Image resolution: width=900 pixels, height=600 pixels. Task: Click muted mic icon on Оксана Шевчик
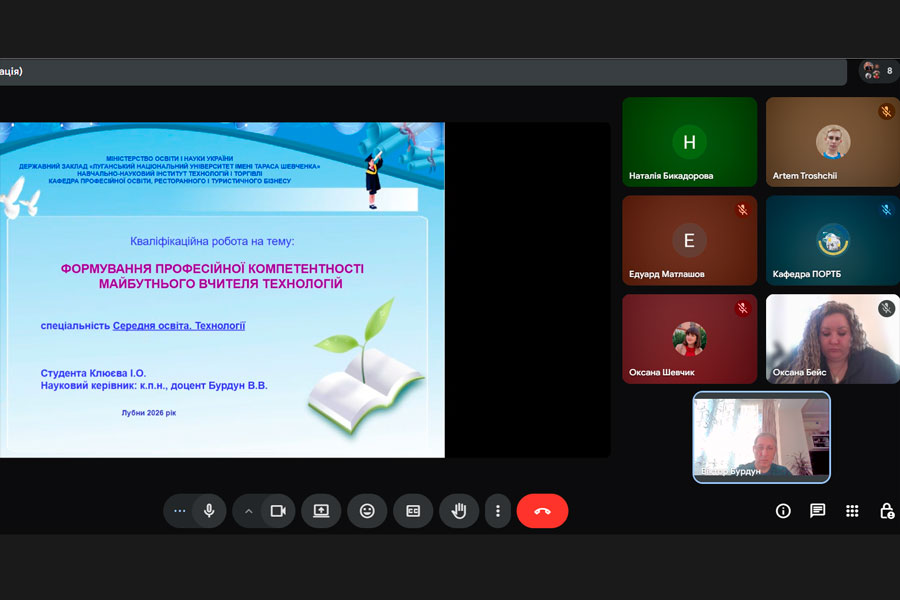click(743, 309)
